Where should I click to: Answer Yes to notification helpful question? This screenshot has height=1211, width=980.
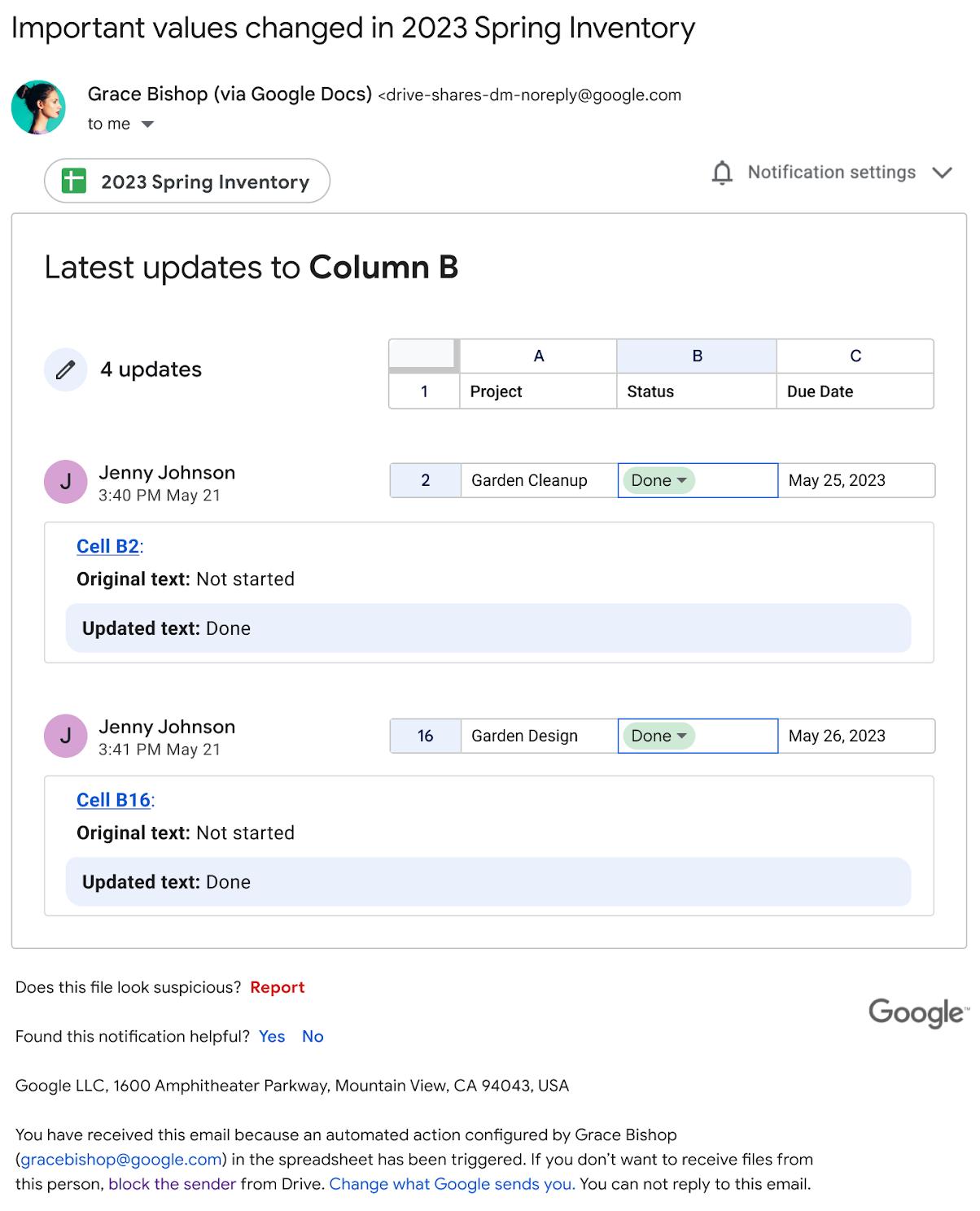(272, 1036)
